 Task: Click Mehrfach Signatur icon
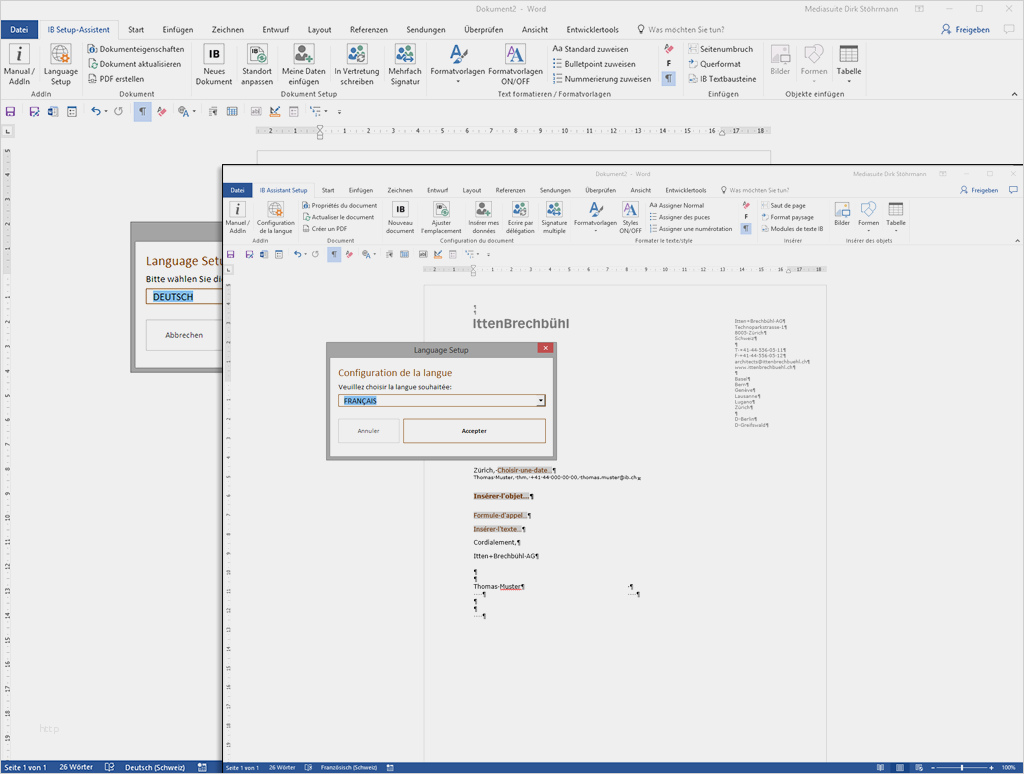pyautogui.click(x=405, y=56)
